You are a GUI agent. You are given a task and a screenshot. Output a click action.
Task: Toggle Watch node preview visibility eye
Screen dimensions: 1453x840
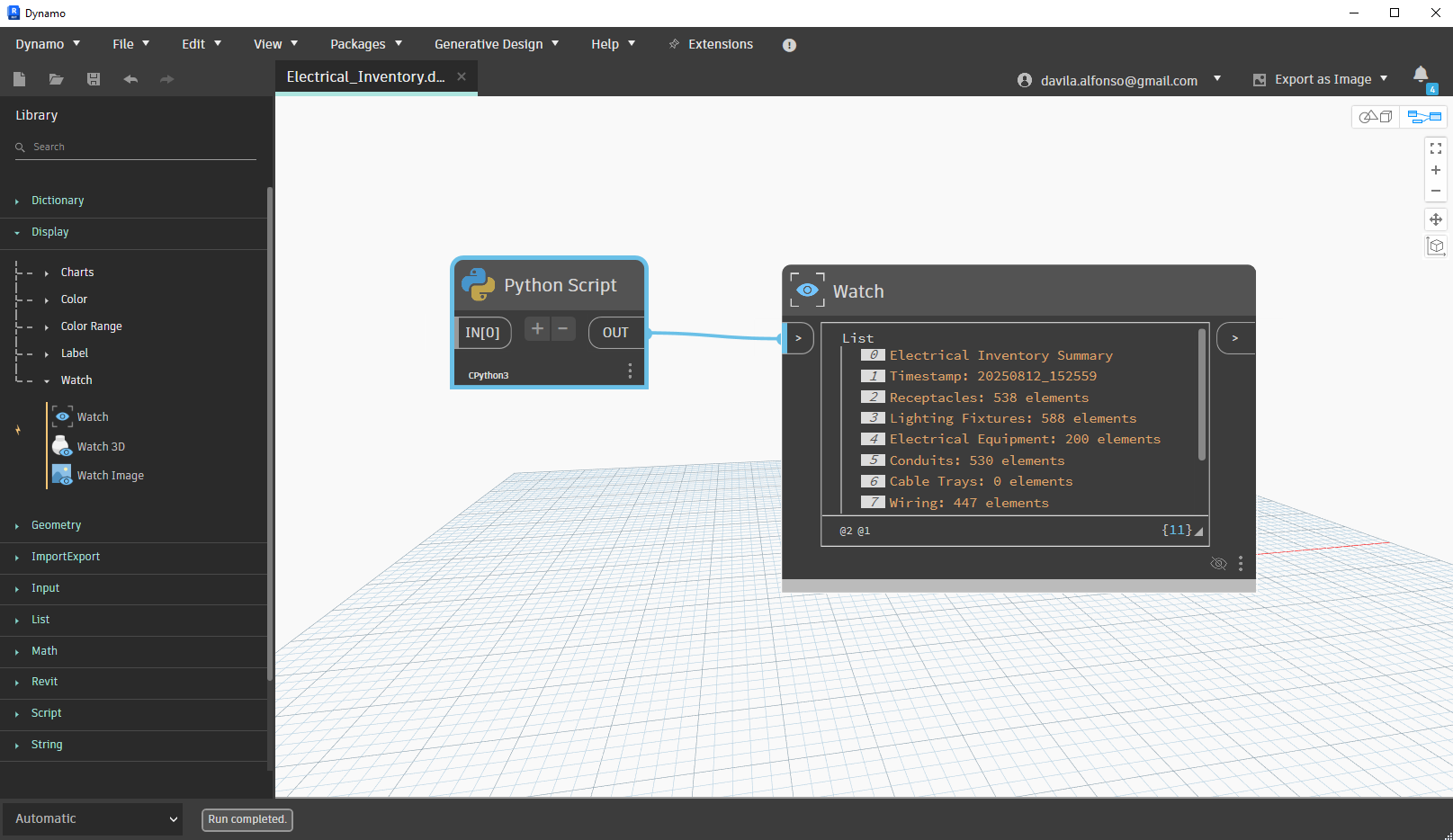tap(1218, 564)
